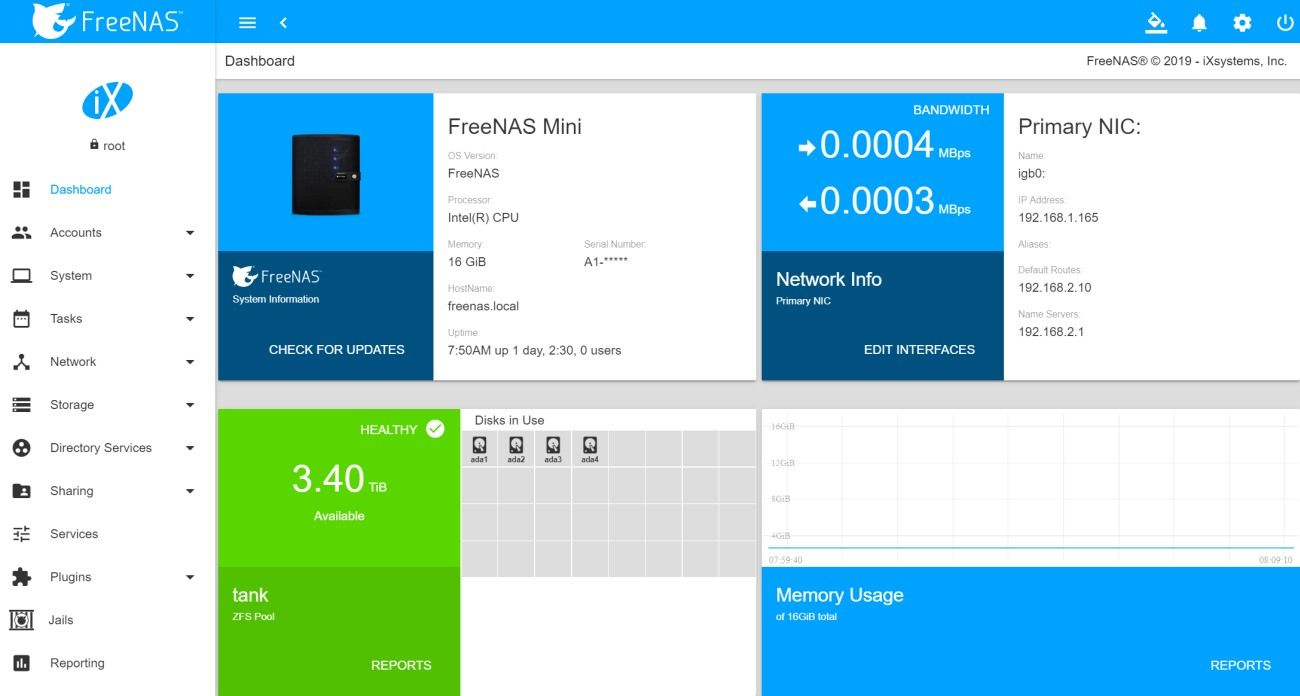Image resolution: width=1300 pixels, height=696 pixels.
Task: Click the System laptop icon
Action: pos(21,275)
